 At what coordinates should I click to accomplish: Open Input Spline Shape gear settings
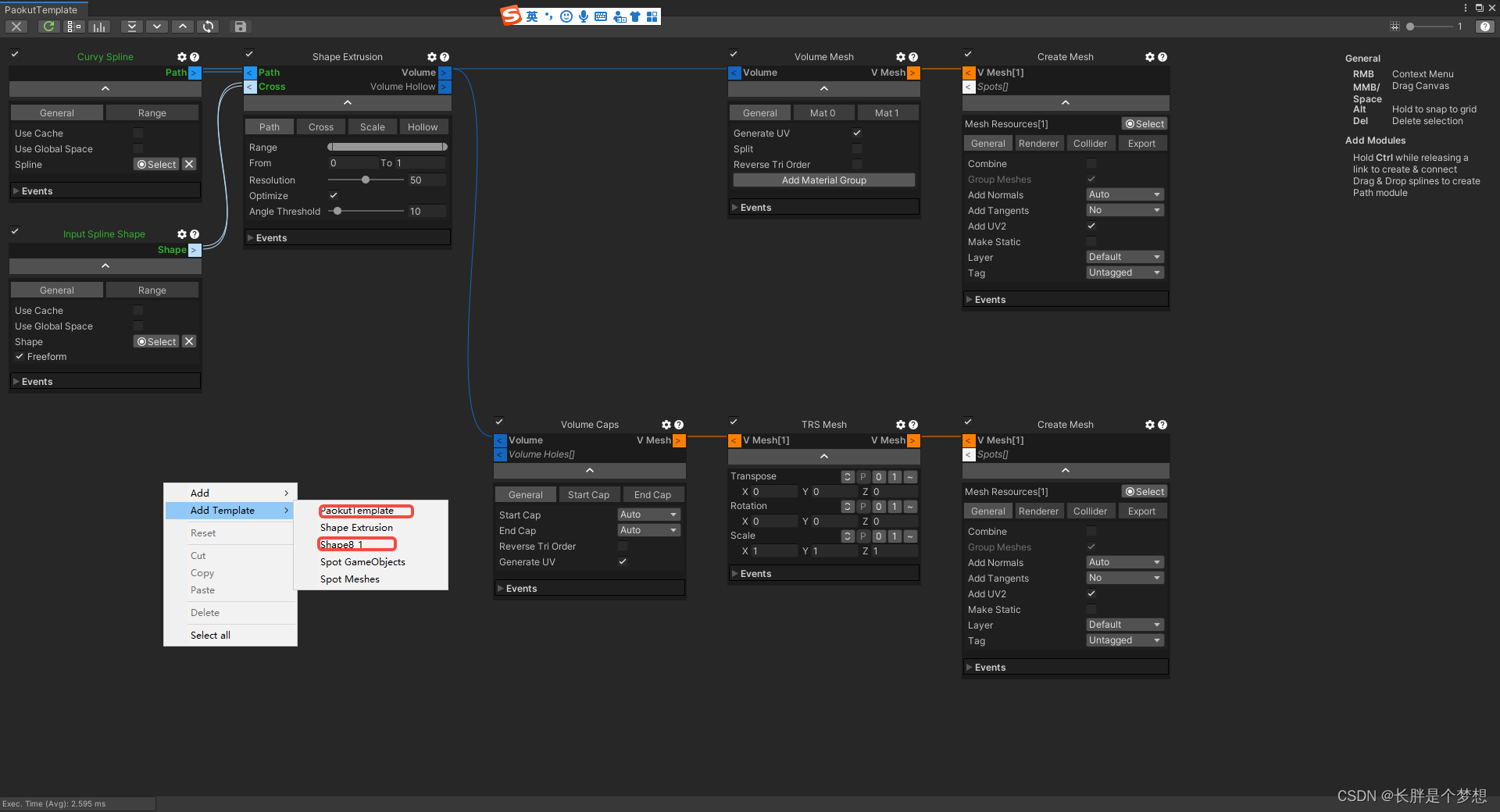[x=182, y=234]
